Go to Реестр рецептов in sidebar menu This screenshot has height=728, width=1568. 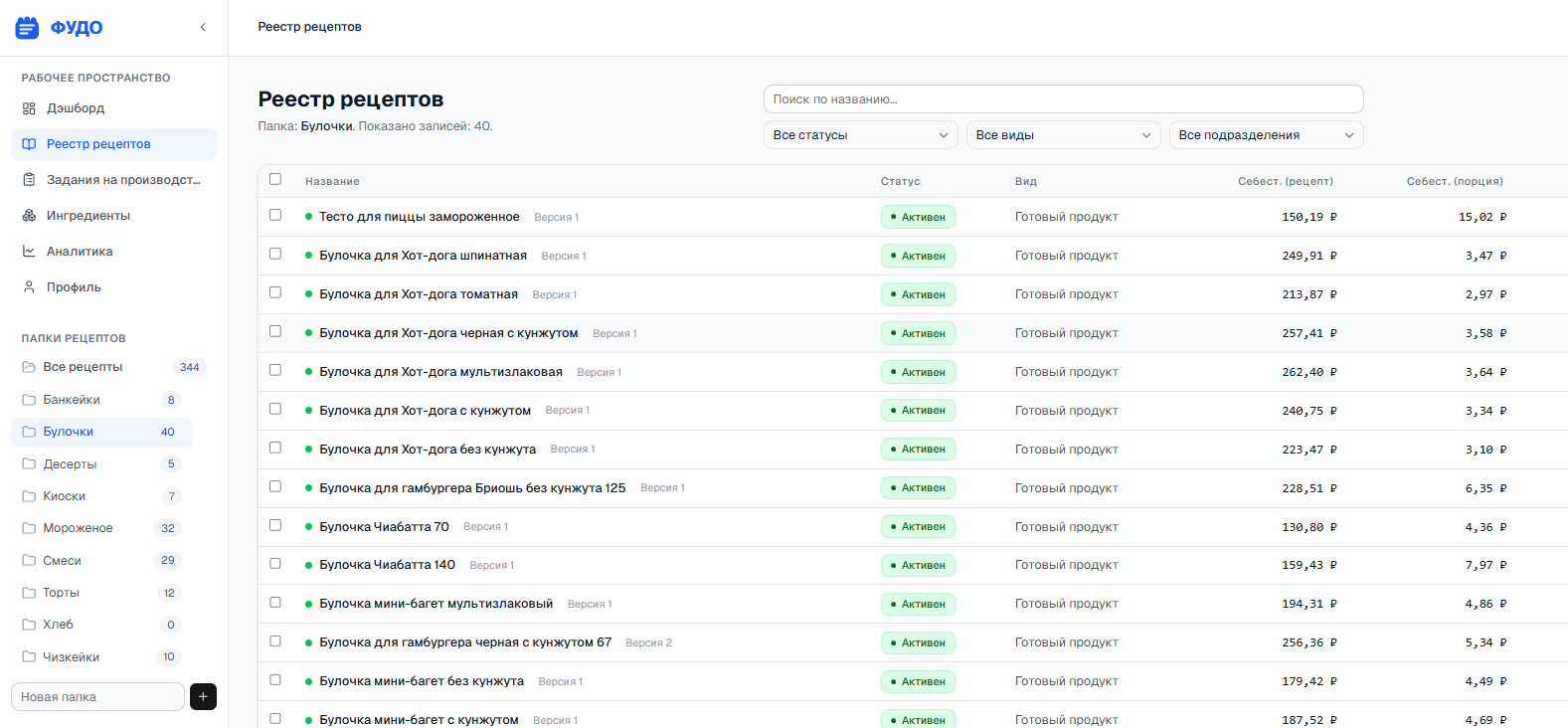[98, 144]
